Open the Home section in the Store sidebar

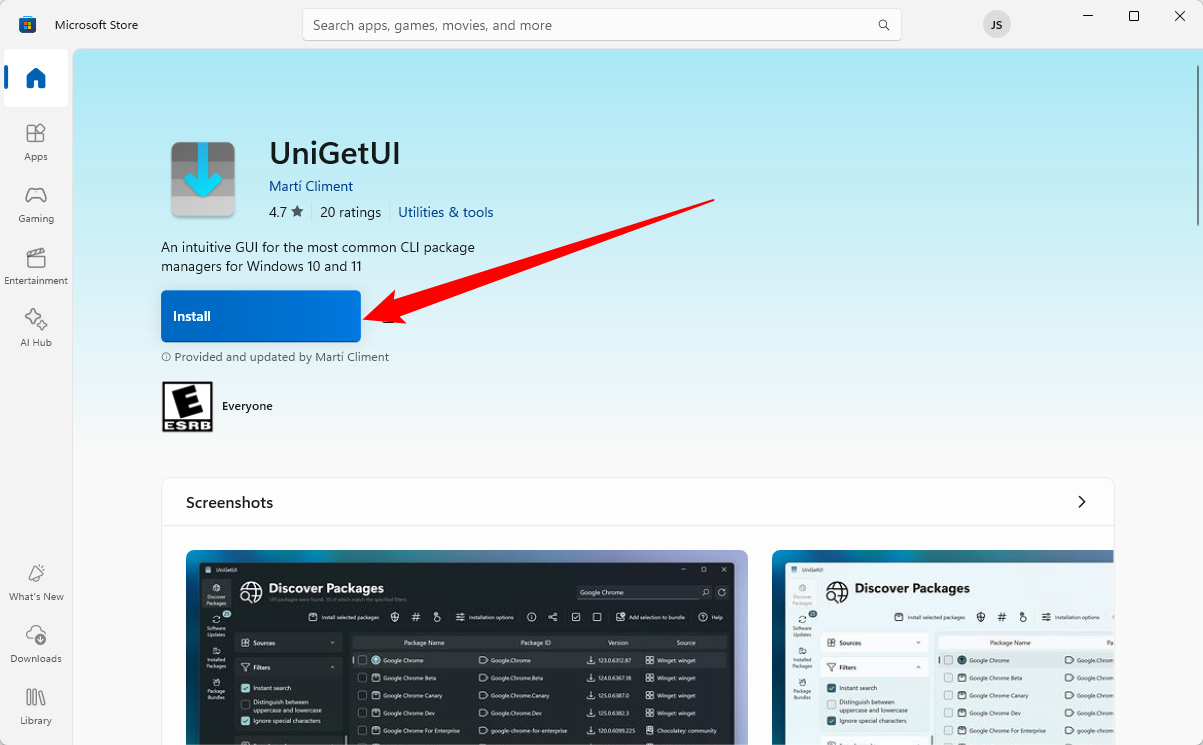pyautogui.click(x=35, y=79)
